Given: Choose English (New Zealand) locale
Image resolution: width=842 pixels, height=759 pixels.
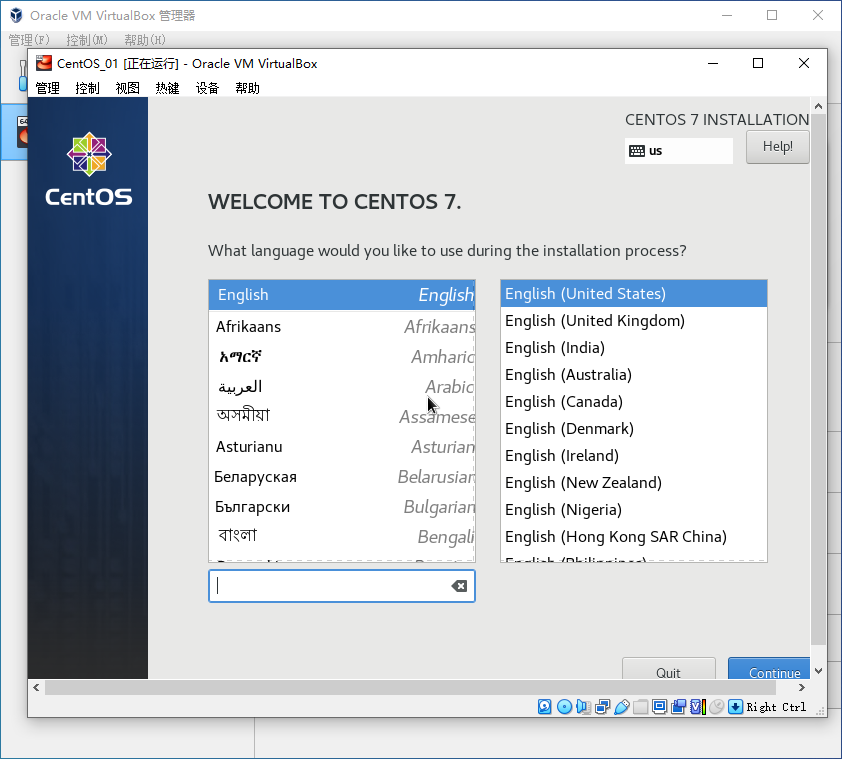Looking at the screenshot, I should coord(634,482).
